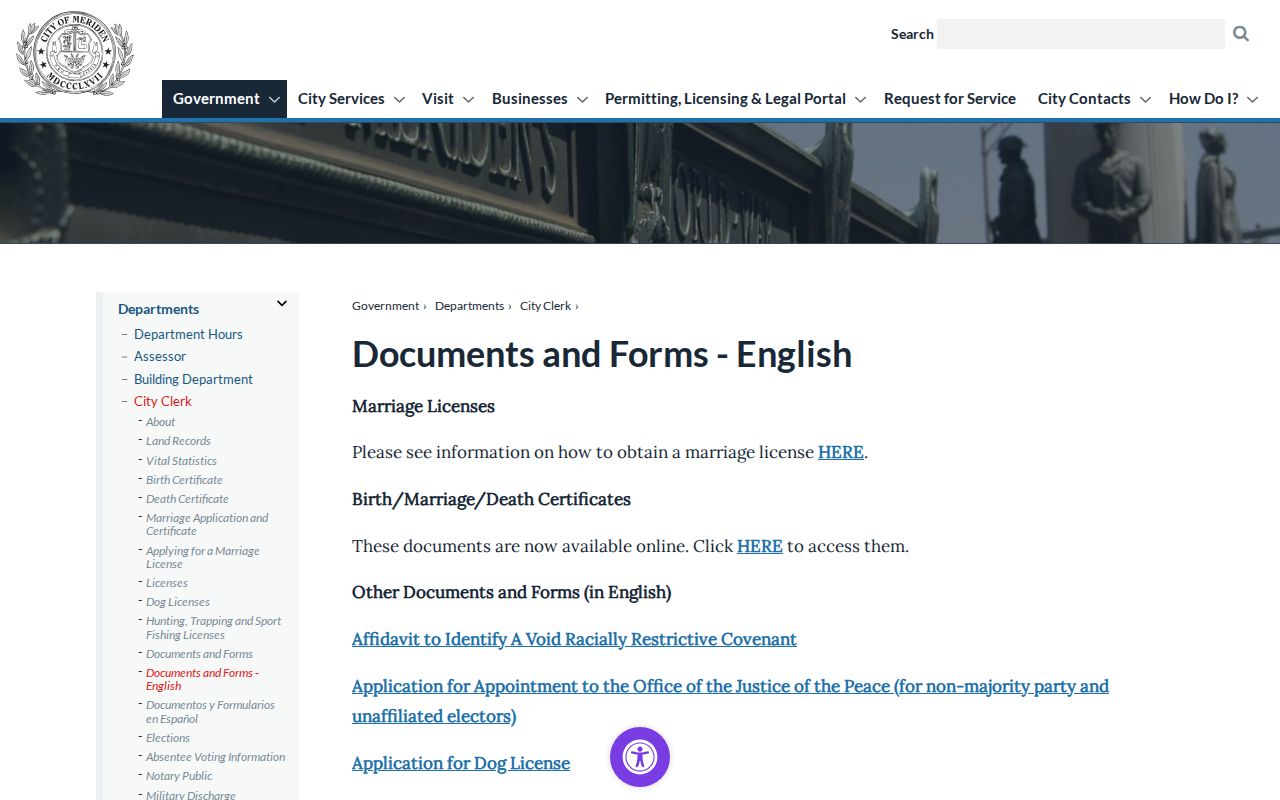The image size is (1280, 800).
Task: Expand the Businesses dropdown chevron
Action: [x=582, y=100]
